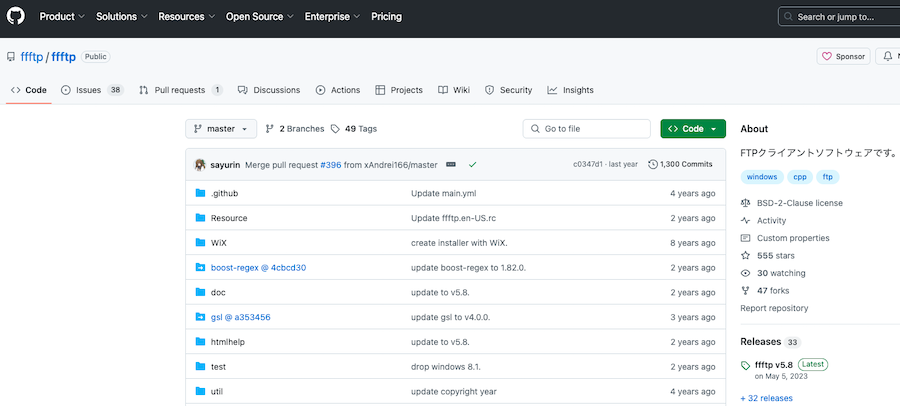Click the repository icon beside ffftp/ffftp
The width and height of the screenshot is (900, 406).
click(x=10, y=57)
